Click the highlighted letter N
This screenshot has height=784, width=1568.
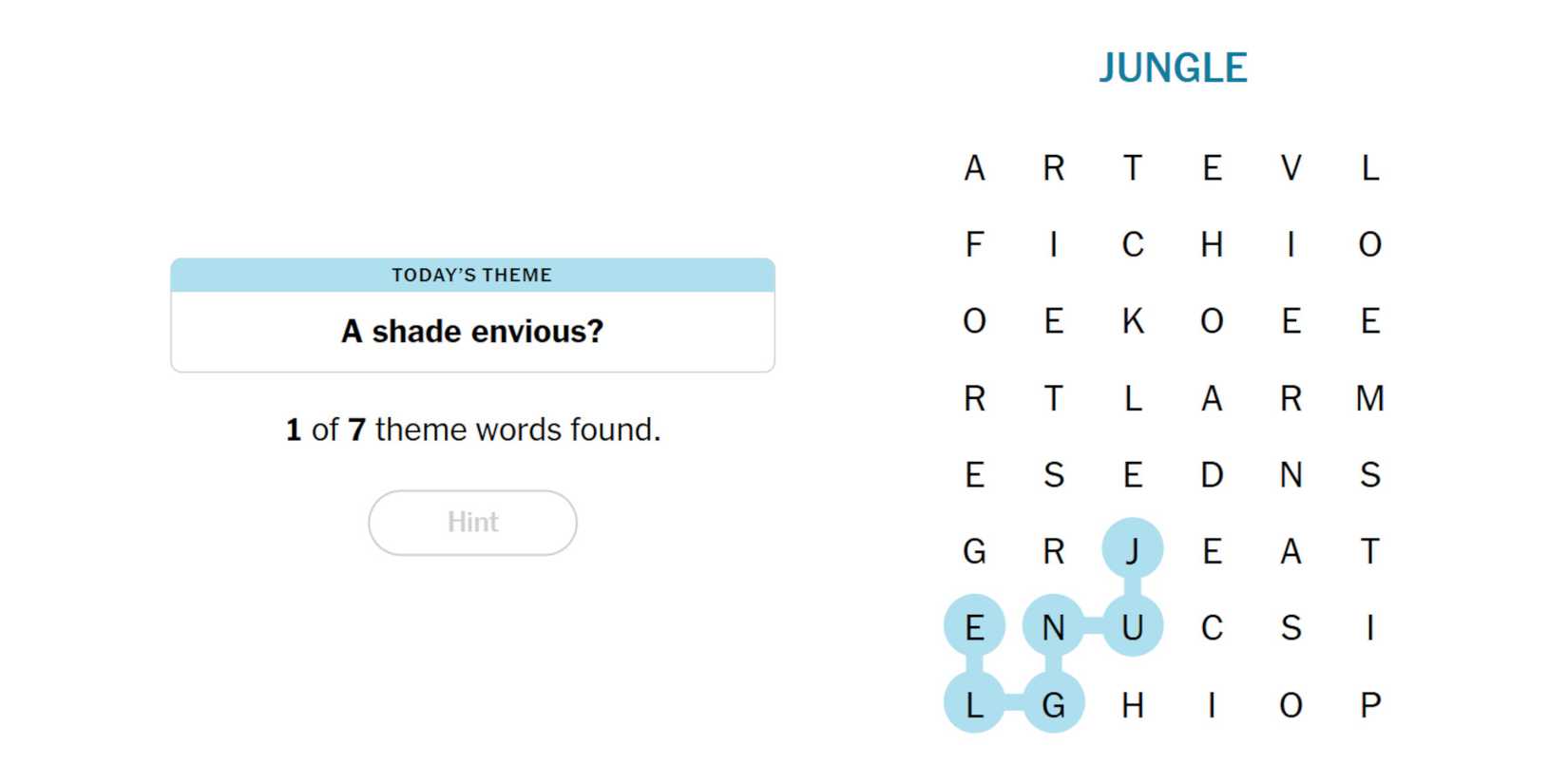(x=1053, y=627)
